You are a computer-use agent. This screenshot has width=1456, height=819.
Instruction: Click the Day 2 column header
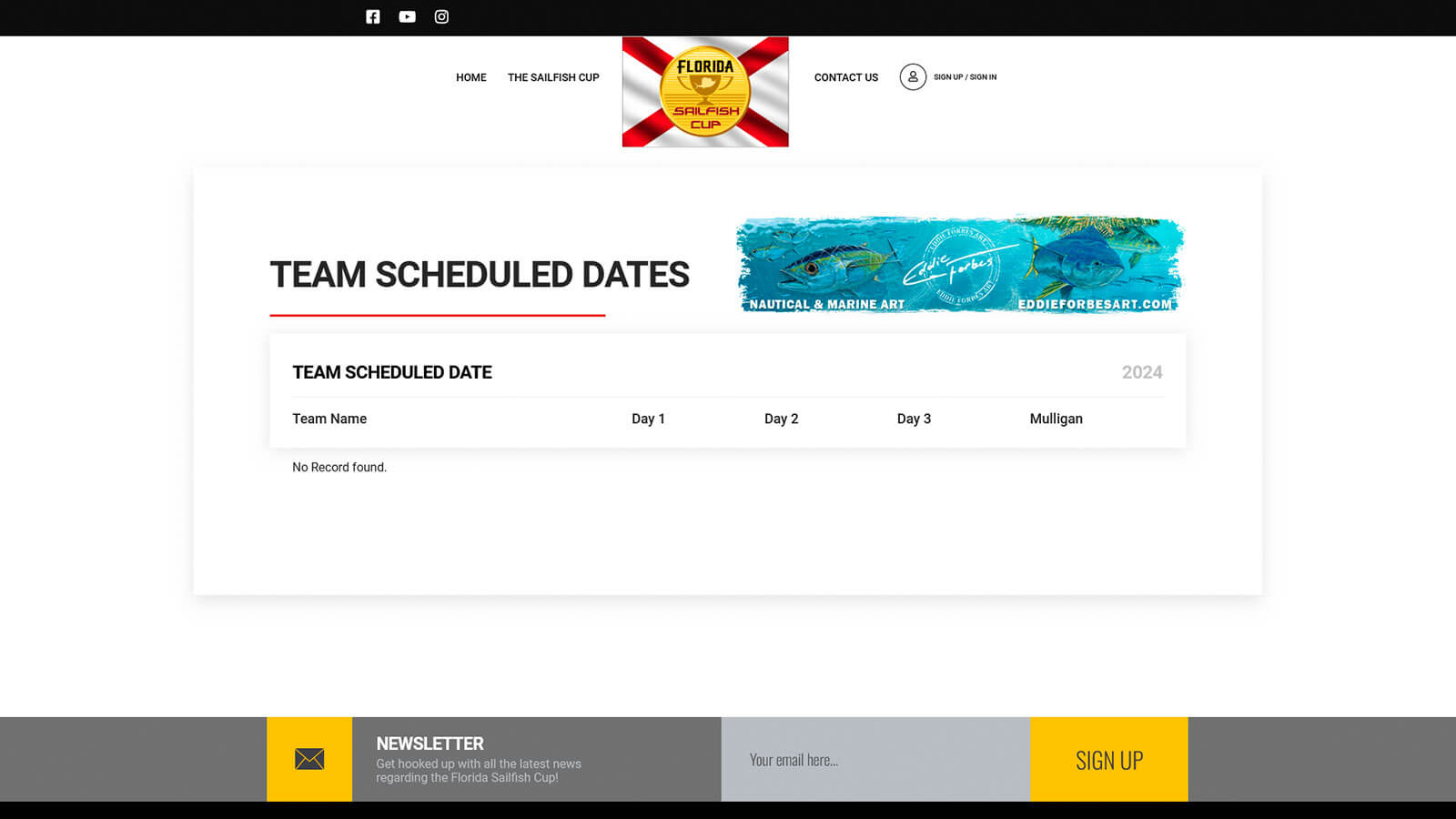pos(781,419)
